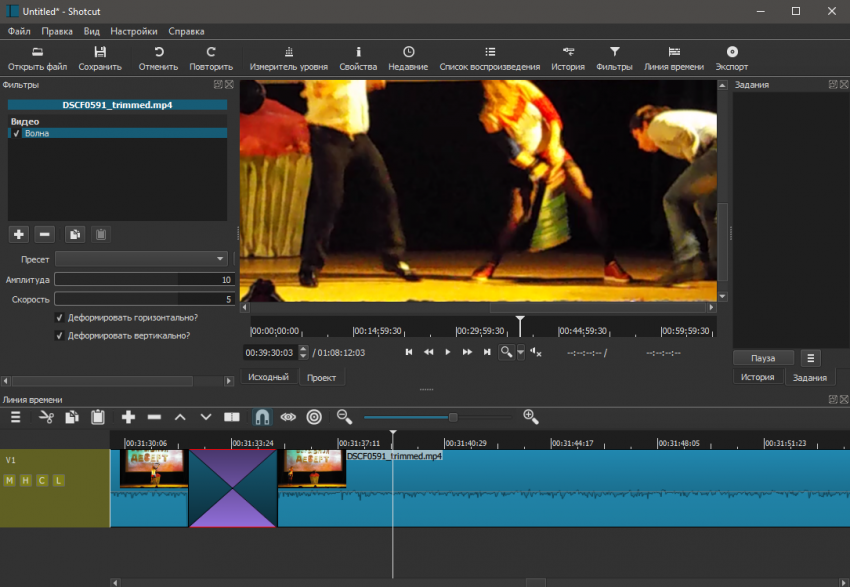Hide track V1 with H button

(x=25, y=480)
